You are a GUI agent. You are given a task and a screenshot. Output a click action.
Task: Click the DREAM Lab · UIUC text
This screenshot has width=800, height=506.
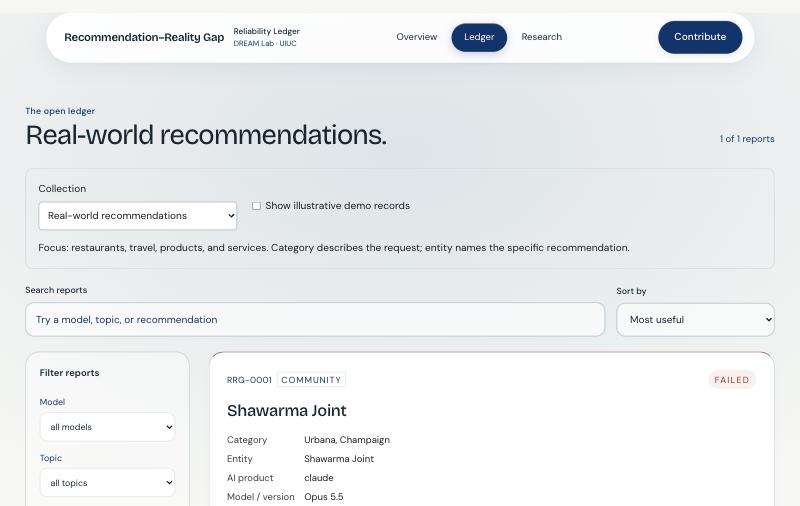[265, 44]
